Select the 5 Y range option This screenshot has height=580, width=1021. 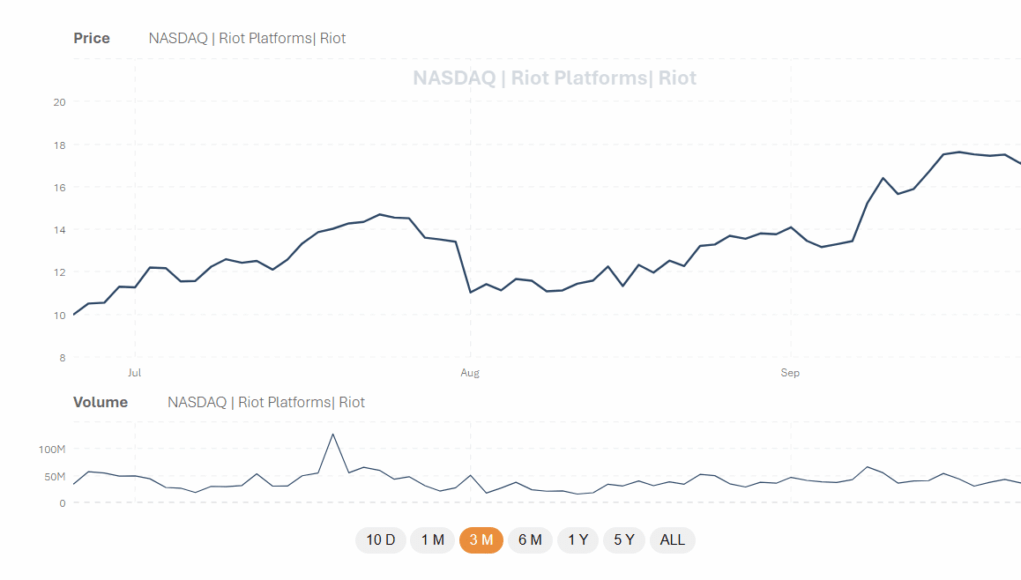click(x=624, y=540)
